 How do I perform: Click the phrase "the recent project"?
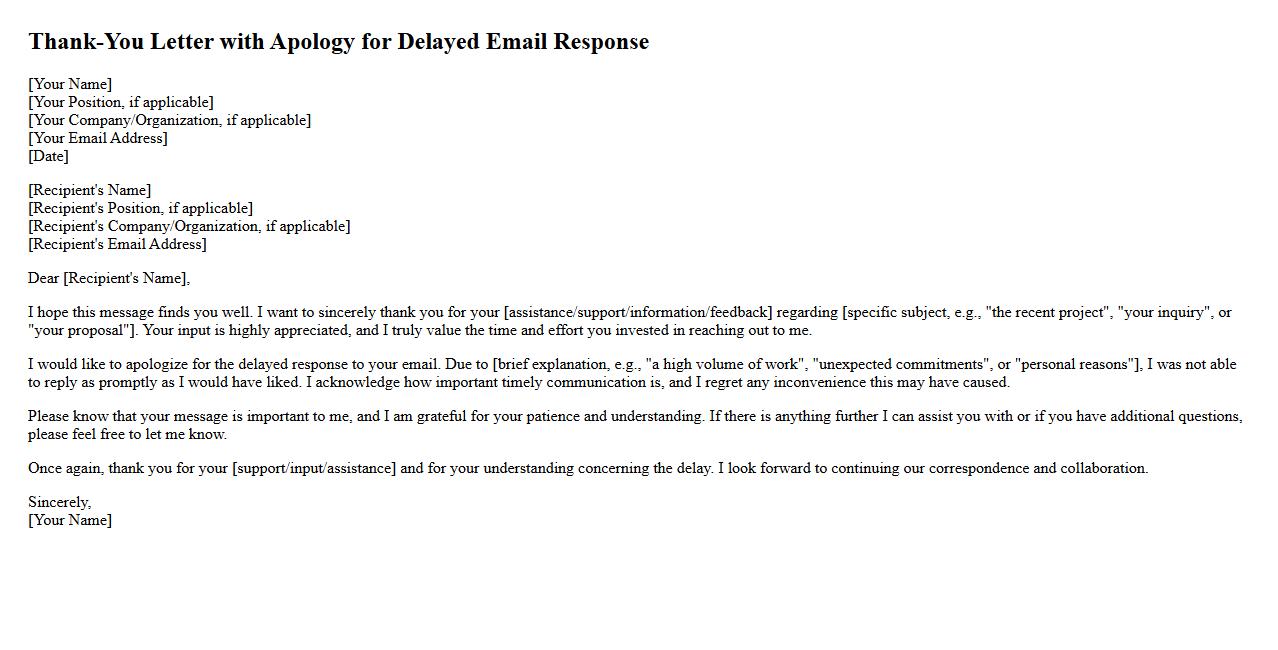[x=1049, y=312]
